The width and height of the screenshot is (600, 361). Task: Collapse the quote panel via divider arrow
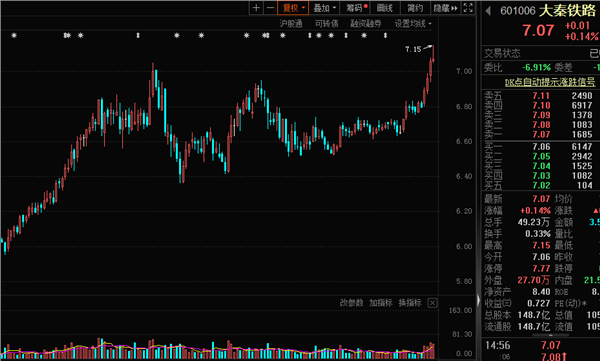(478, 301)
